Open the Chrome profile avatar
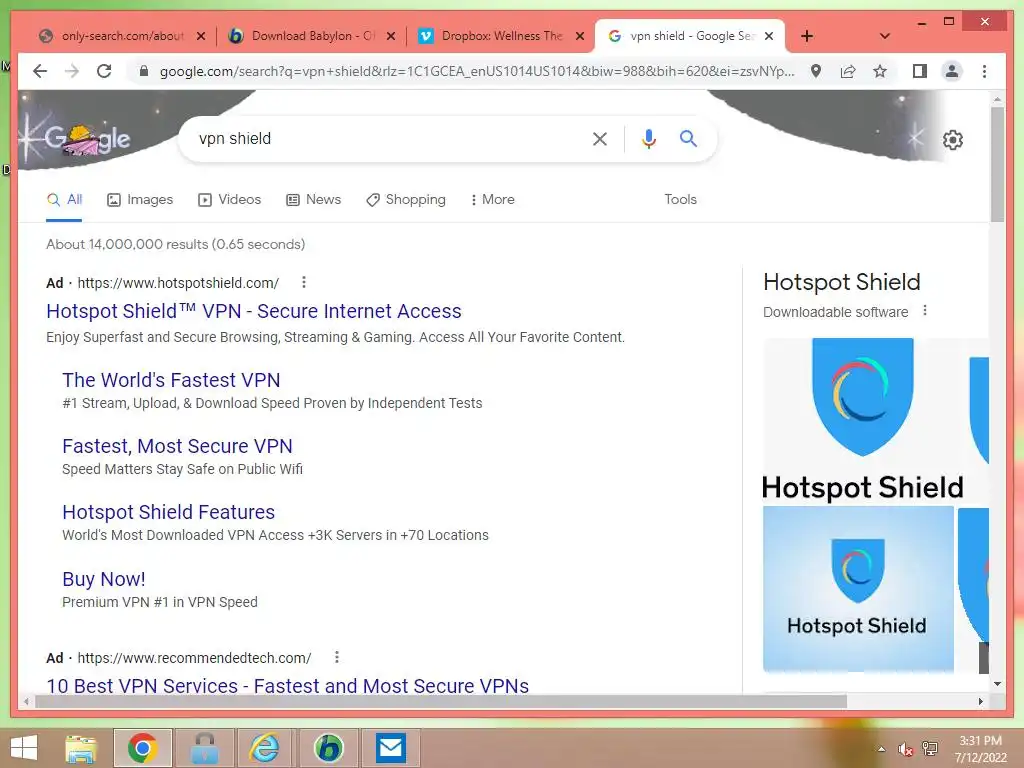The width and height of the screenshot is (1024, 768). click(x=952, y=71)
